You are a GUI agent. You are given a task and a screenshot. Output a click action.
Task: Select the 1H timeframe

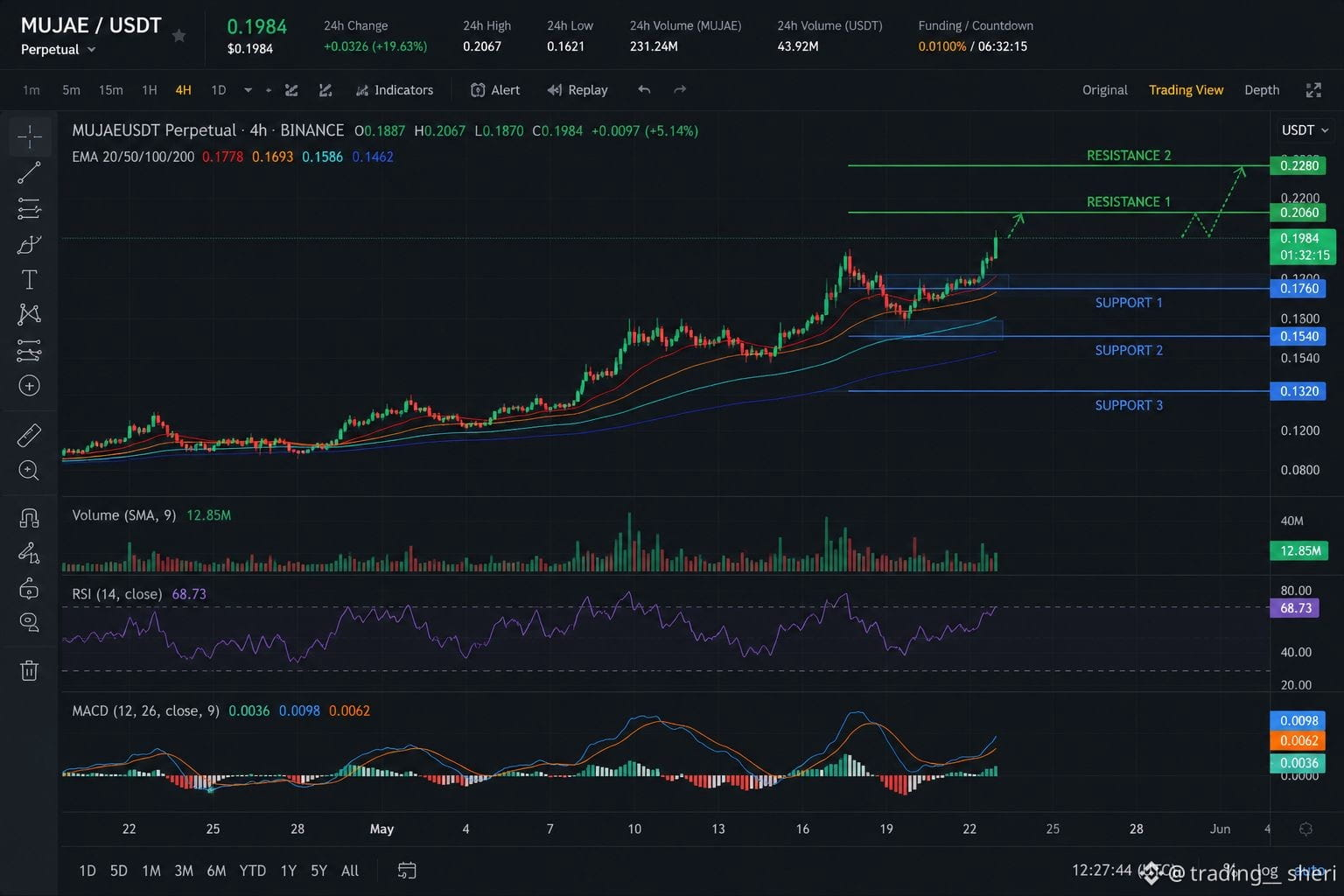(150, 90)
